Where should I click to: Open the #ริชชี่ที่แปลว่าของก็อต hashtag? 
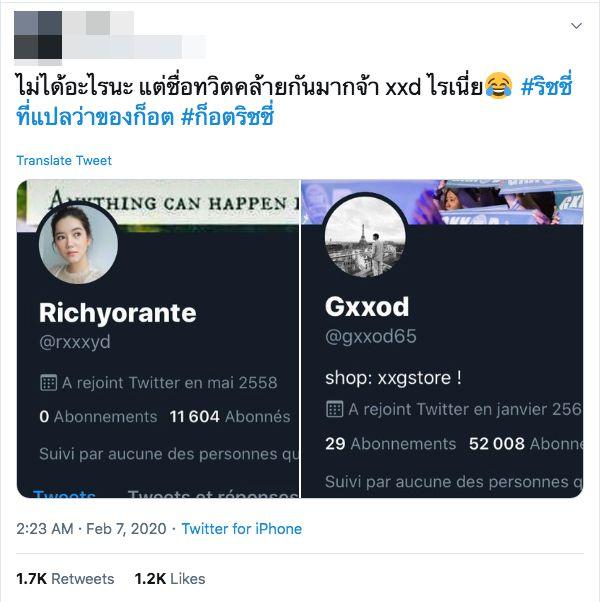click(294, 100)
